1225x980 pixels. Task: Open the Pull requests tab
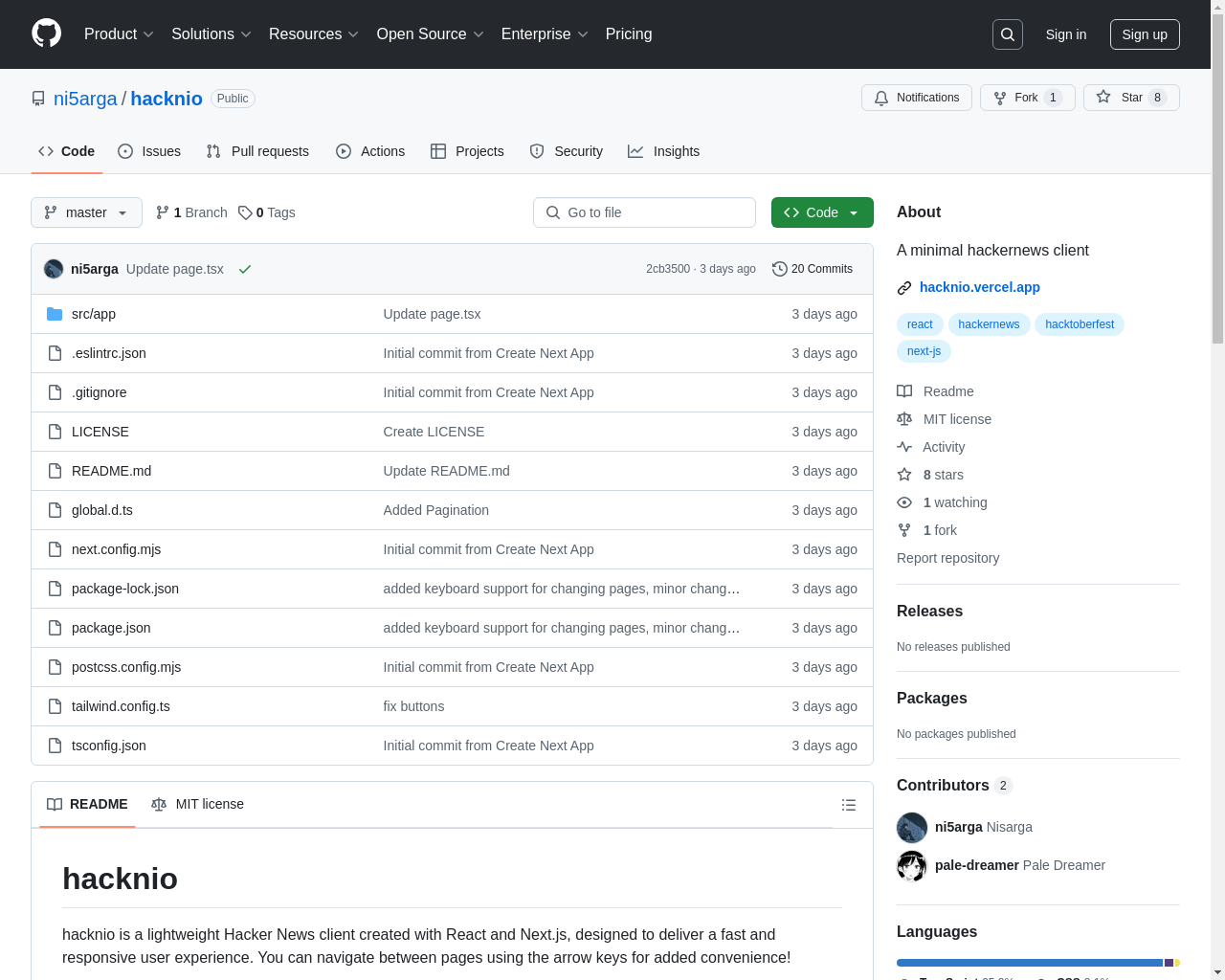pyautogui.click(x=257, y=151)
